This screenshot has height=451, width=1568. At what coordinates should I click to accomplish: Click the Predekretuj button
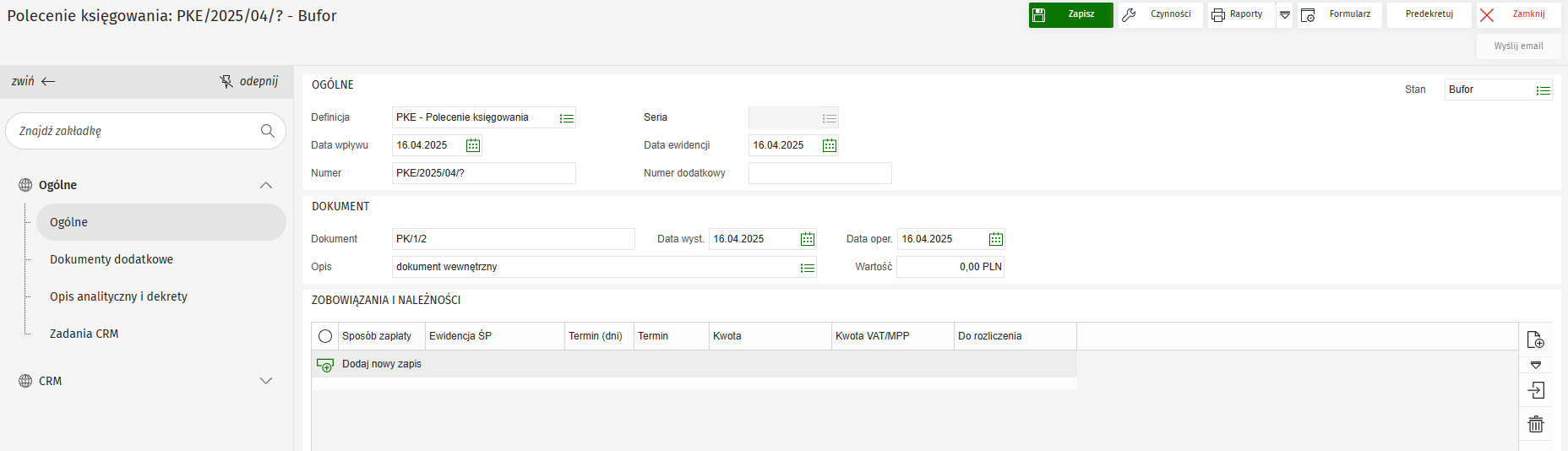pyautogui.click(x=1429, y=15)
